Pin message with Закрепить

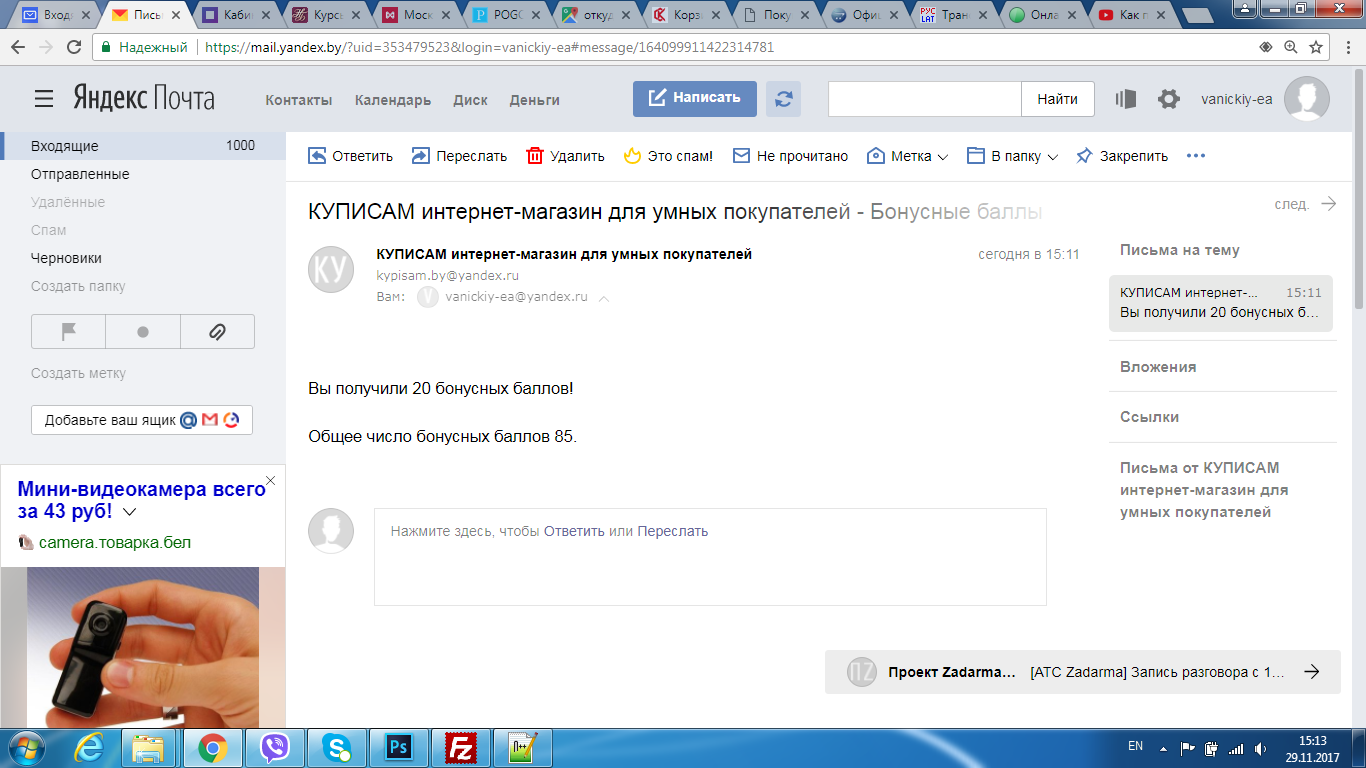point(1121,156)
